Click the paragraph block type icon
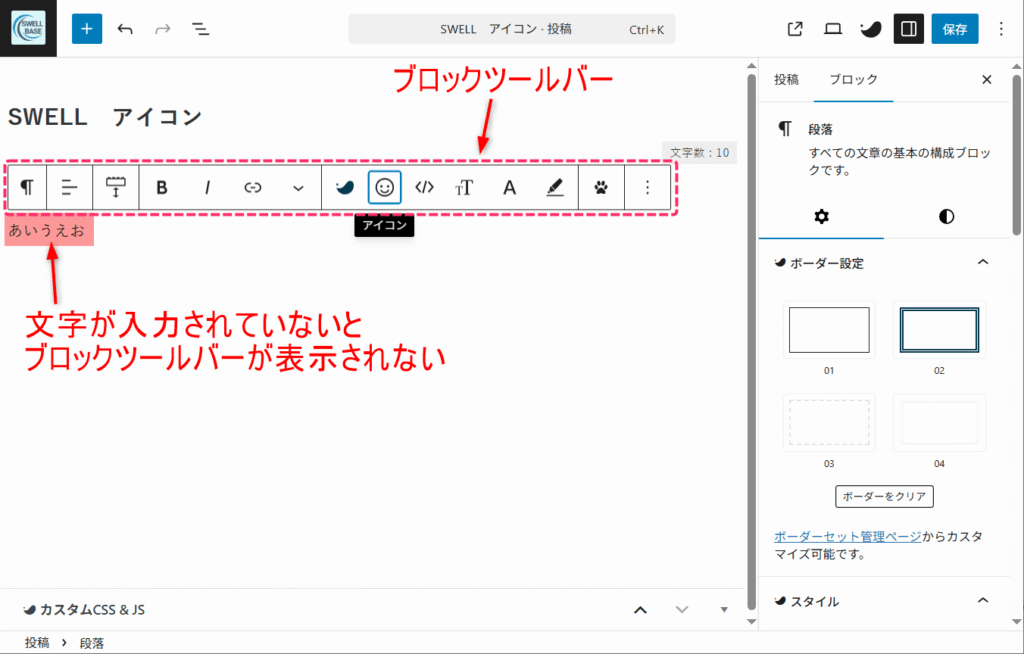 coord(27,188)
